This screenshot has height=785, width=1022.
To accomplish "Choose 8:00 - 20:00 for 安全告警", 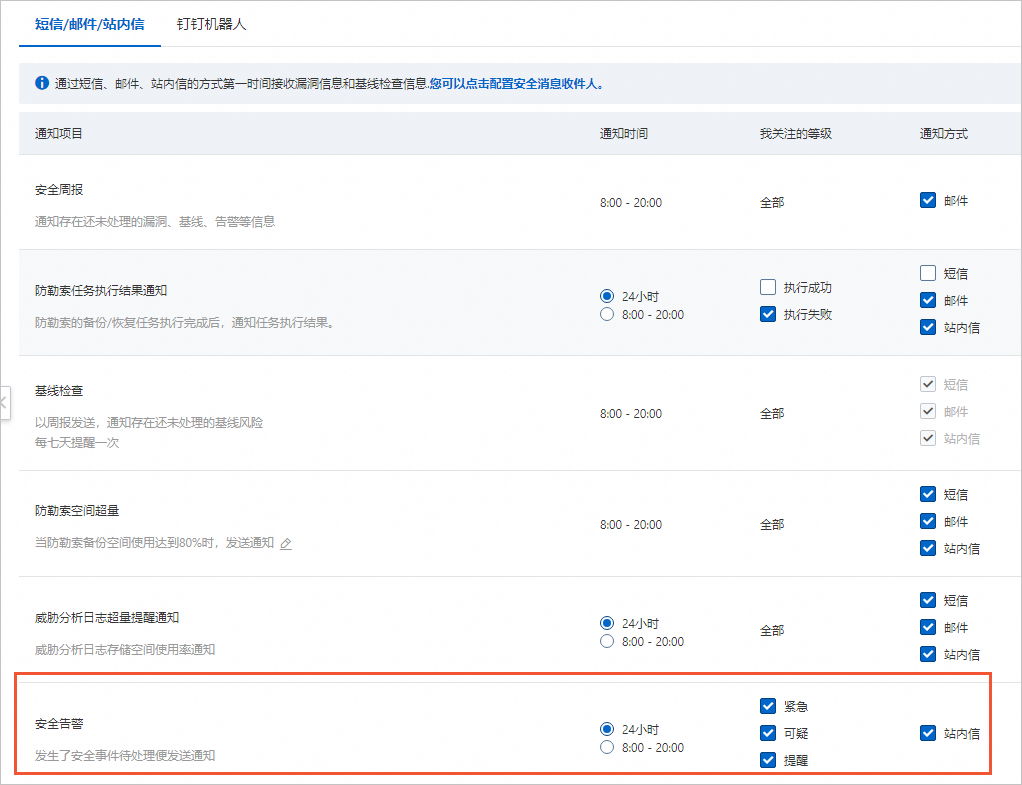I will pyautogui.click(x=607, y=748).
